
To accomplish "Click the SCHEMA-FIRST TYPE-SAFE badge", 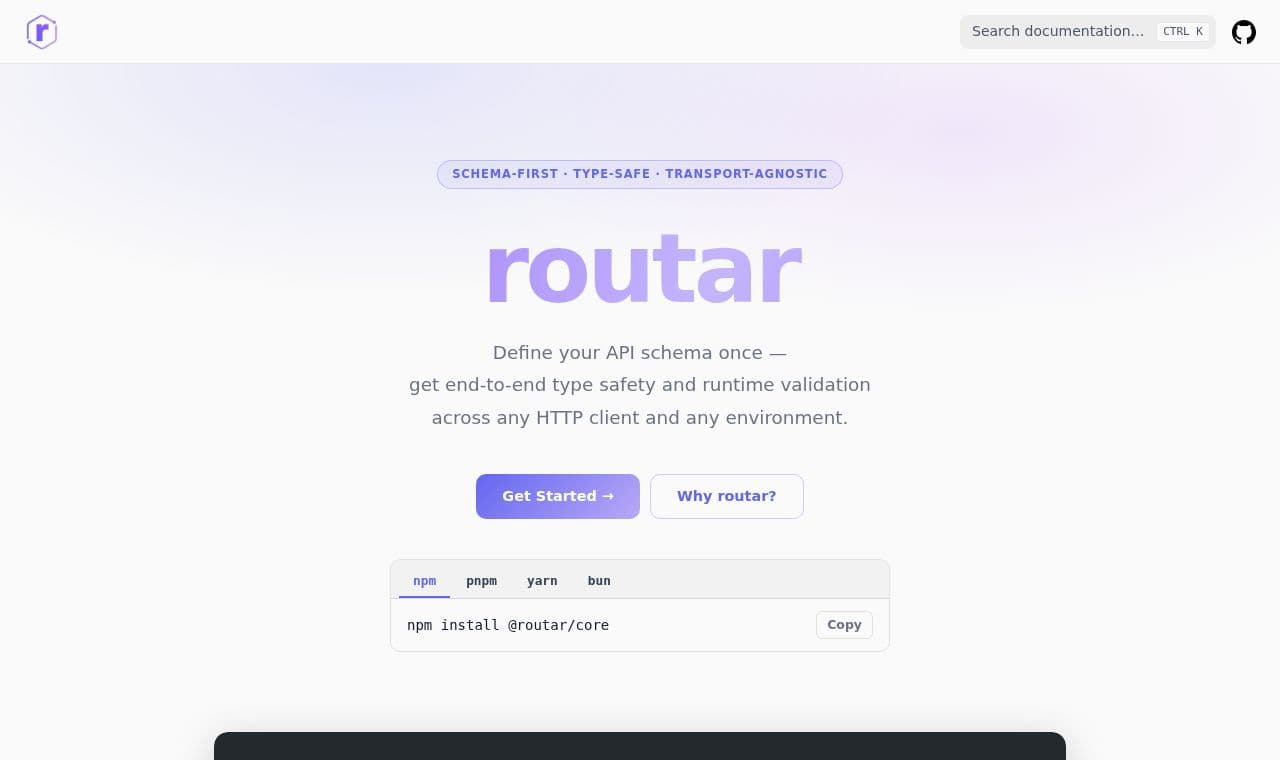I will (640, 174).
